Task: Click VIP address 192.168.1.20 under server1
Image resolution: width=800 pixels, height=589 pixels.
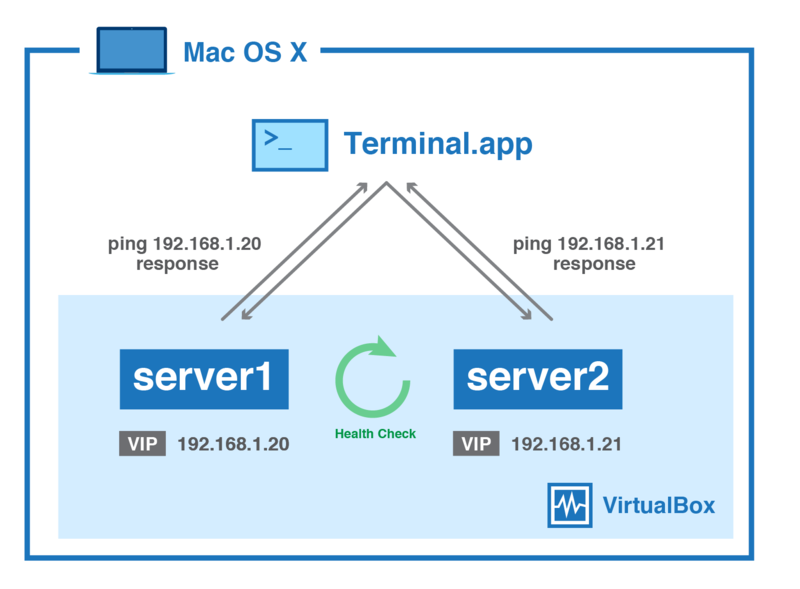Action: tap(233, 444)
